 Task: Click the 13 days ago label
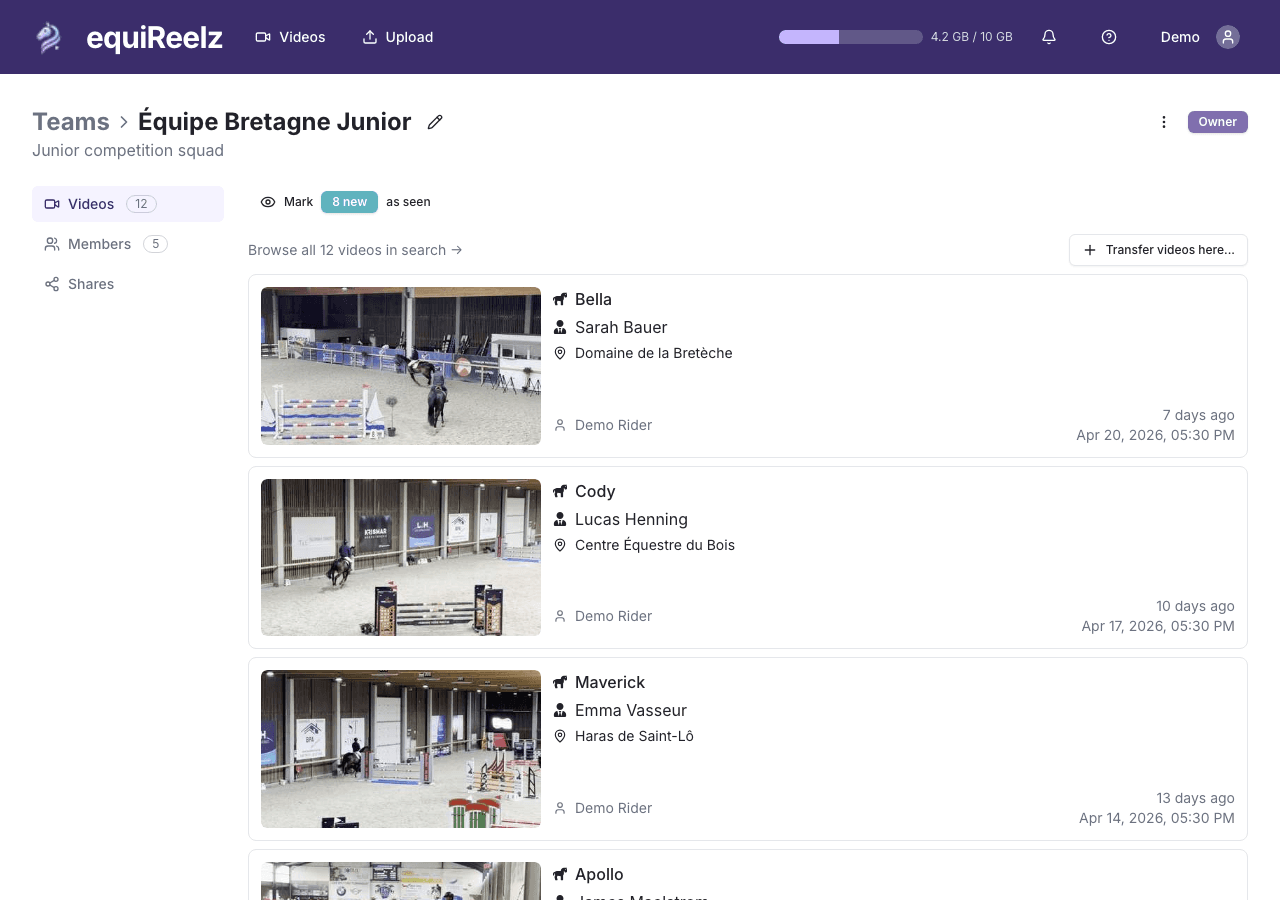click(x=1195, y=798)
